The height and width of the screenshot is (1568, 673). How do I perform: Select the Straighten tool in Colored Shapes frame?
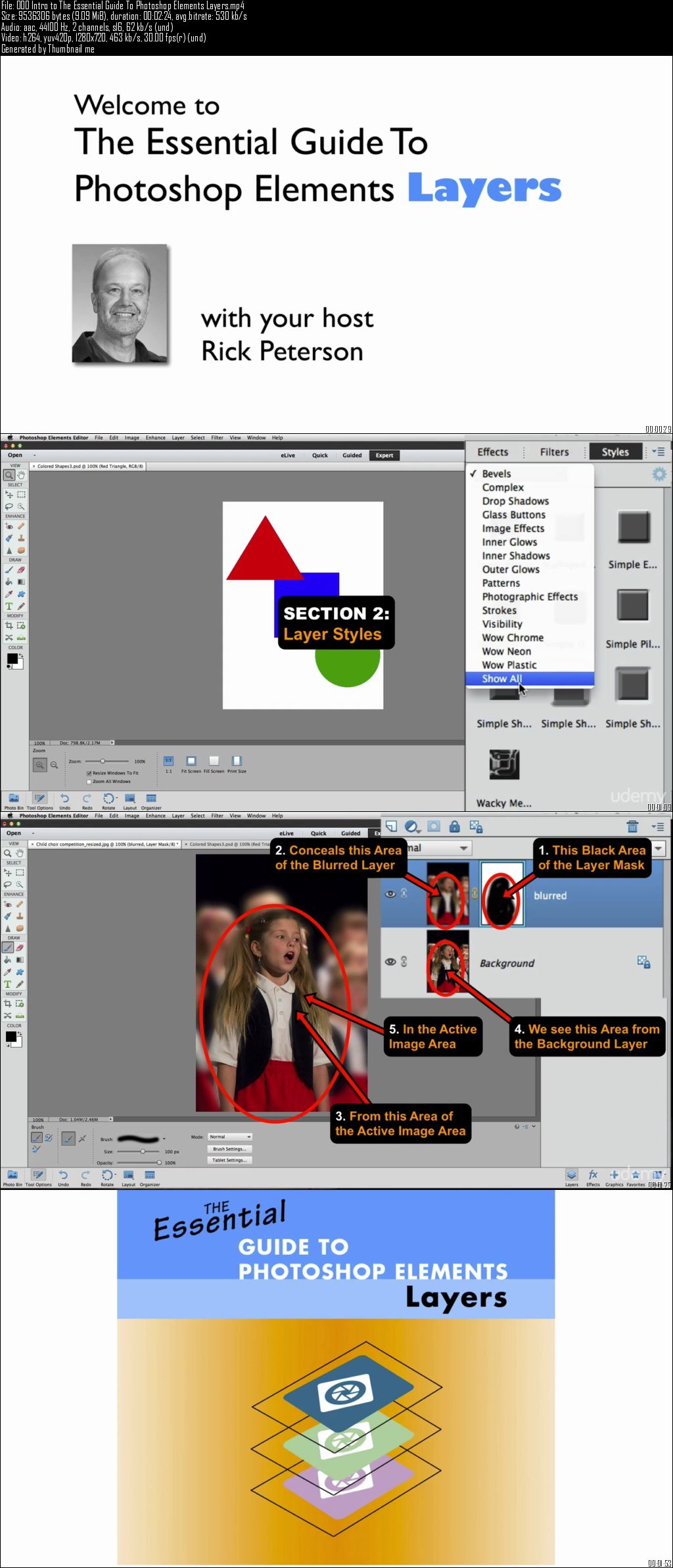tap(21, 637)
